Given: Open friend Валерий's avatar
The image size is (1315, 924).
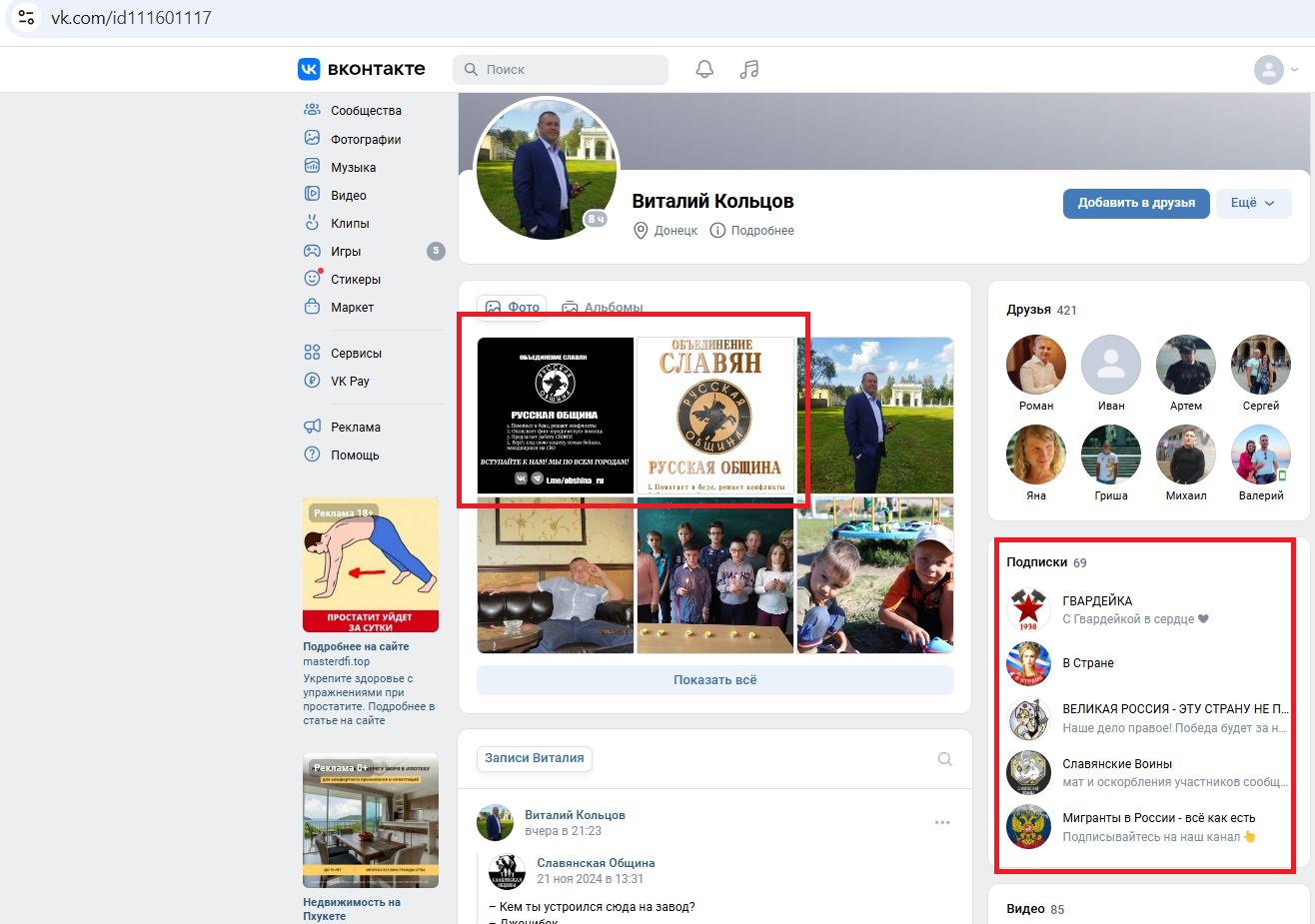Looking at the screenshot, I should tap(1261, 455).
